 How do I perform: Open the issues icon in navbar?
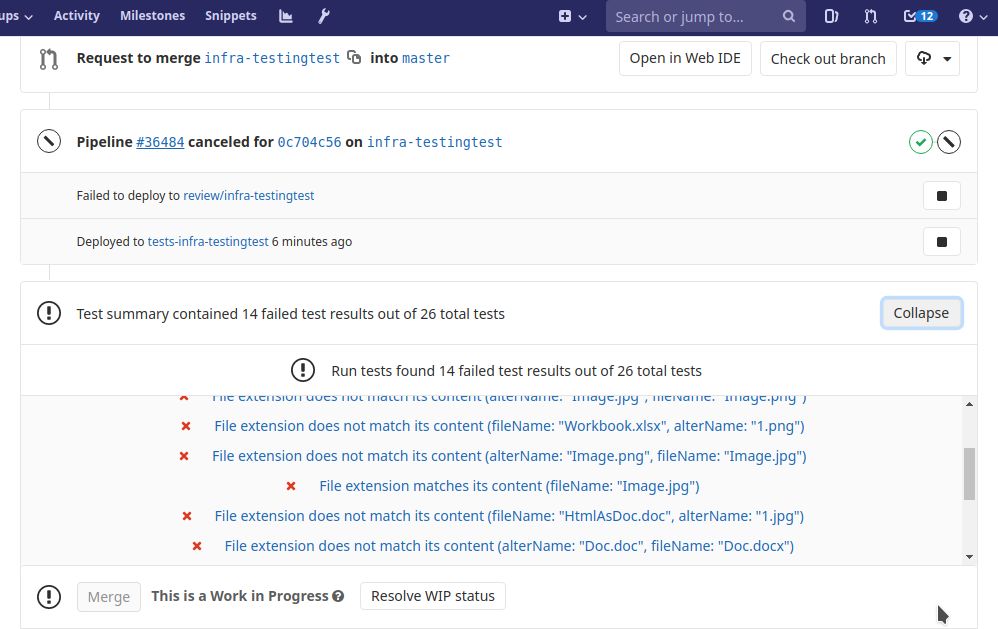click(831, 17)
